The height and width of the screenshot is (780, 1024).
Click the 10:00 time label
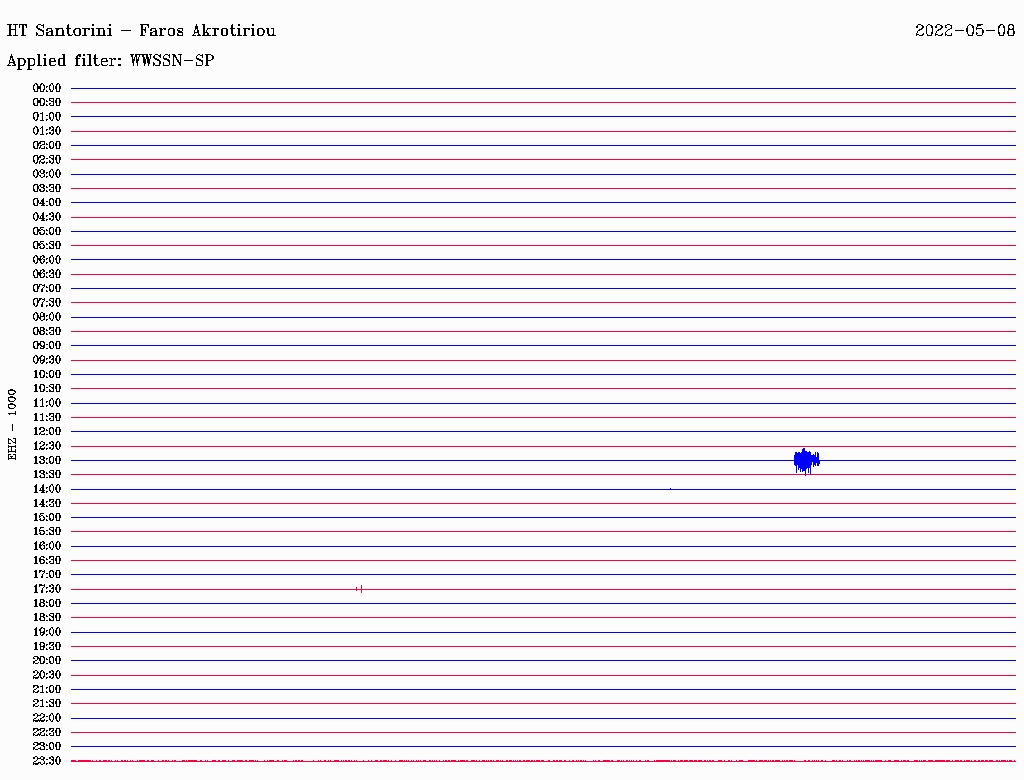point(47,374)
